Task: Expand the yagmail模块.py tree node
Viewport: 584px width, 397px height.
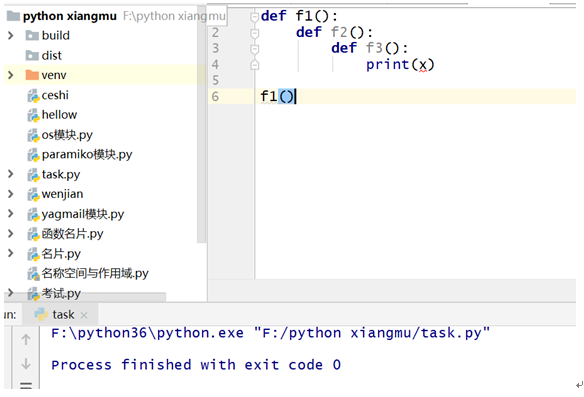Action: [10, 214]
